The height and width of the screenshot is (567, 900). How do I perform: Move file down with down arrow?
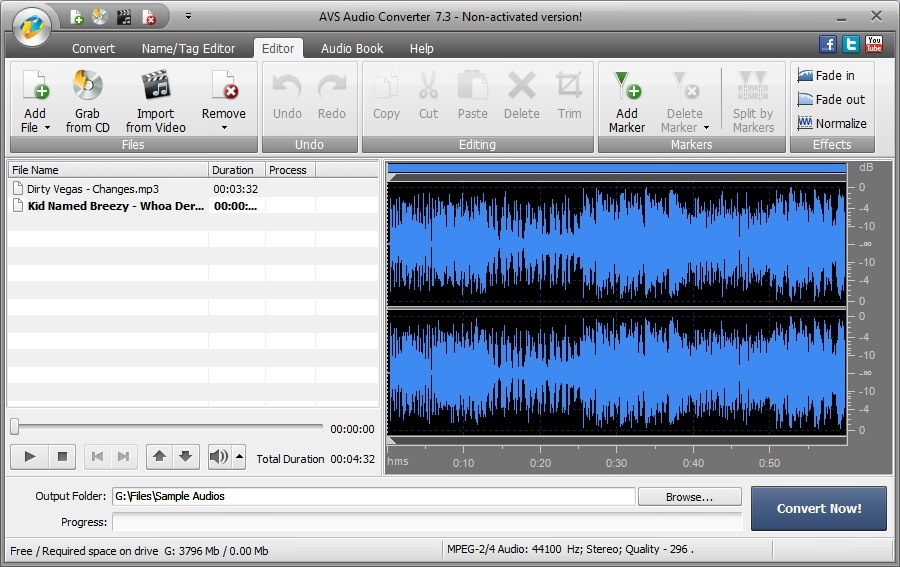[x=185, y=457]
